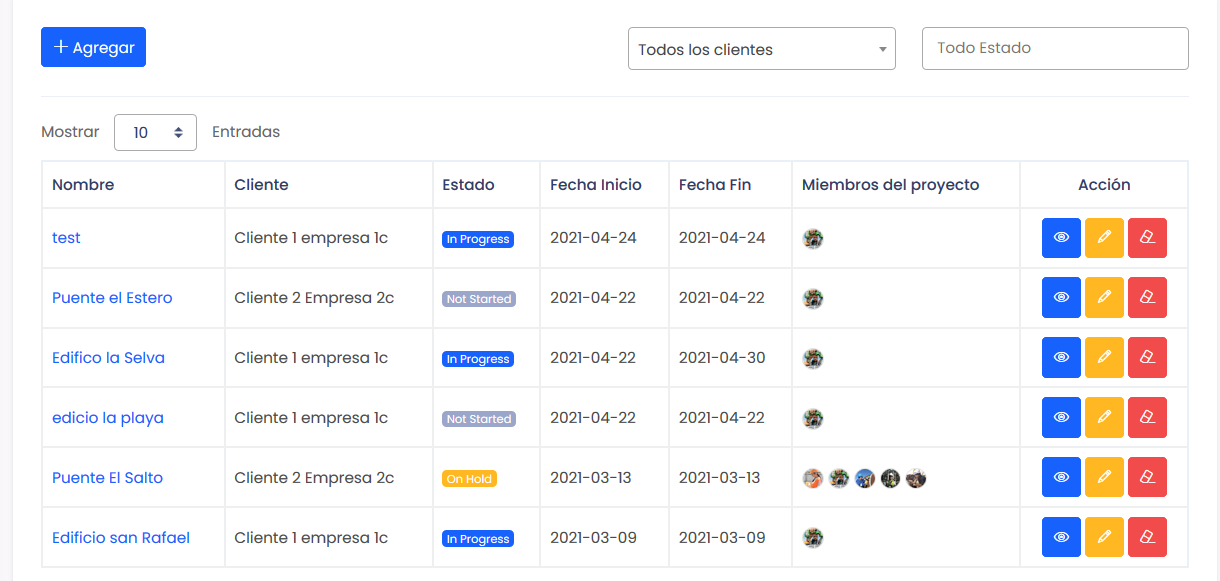Click the red delete icon for Puente El Salto
Image resolution: width=1220 pixels, height=581 pixels.
pyautogui.click(x=1147, y=478)
